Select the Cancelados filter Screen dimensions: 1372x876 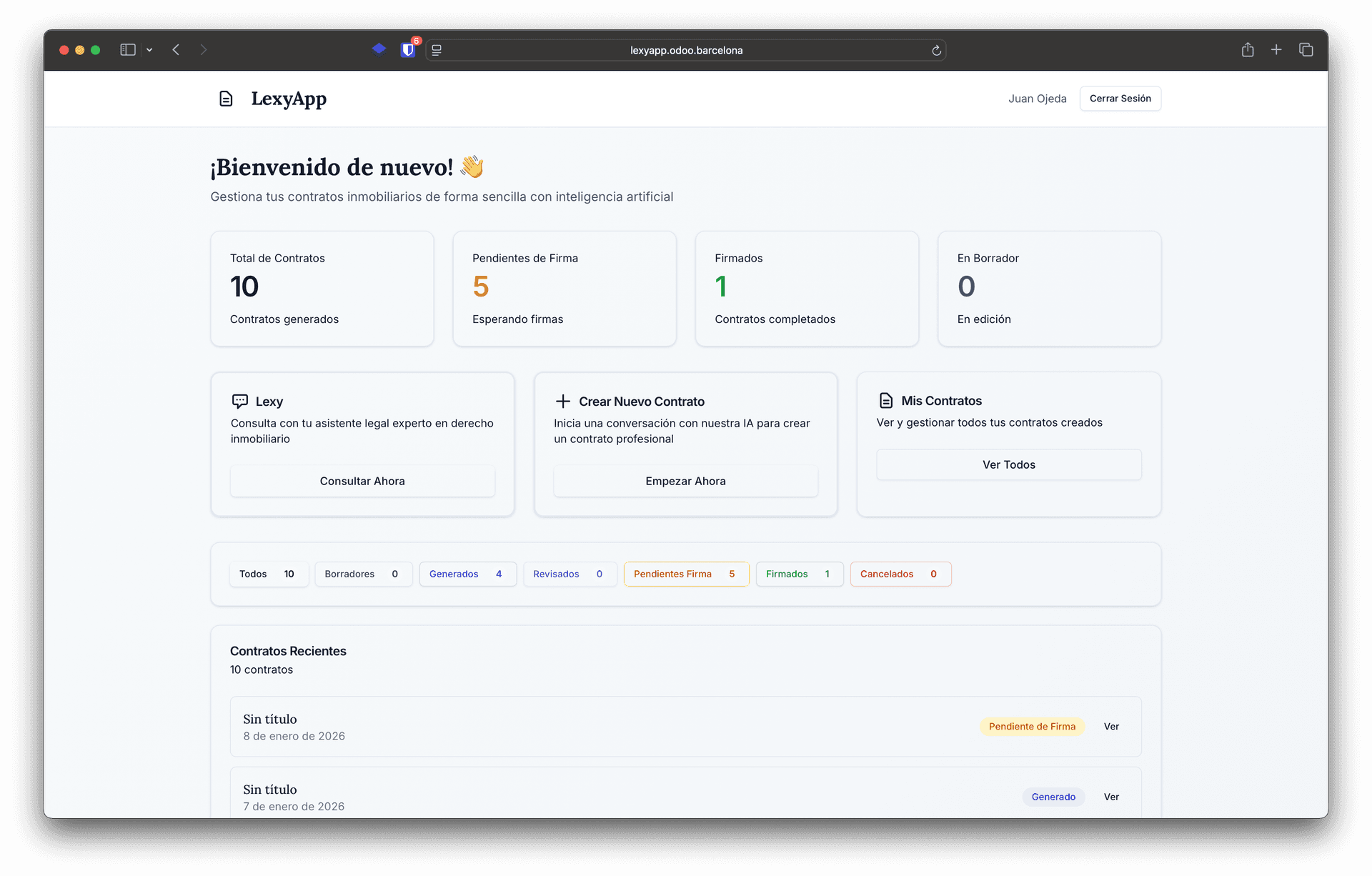900,574
